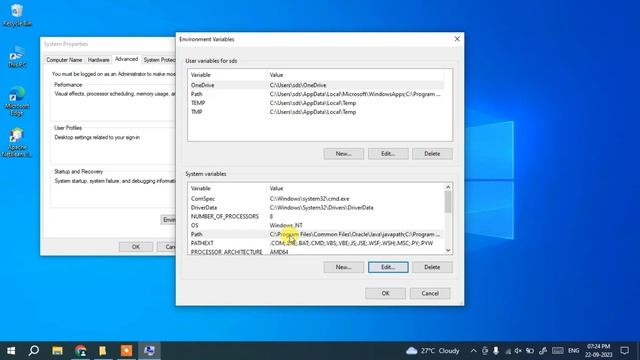This screenshot has height=360, width=640.
Task: Open the orange app icon on taskbar
Action: (x=126, y=351)
